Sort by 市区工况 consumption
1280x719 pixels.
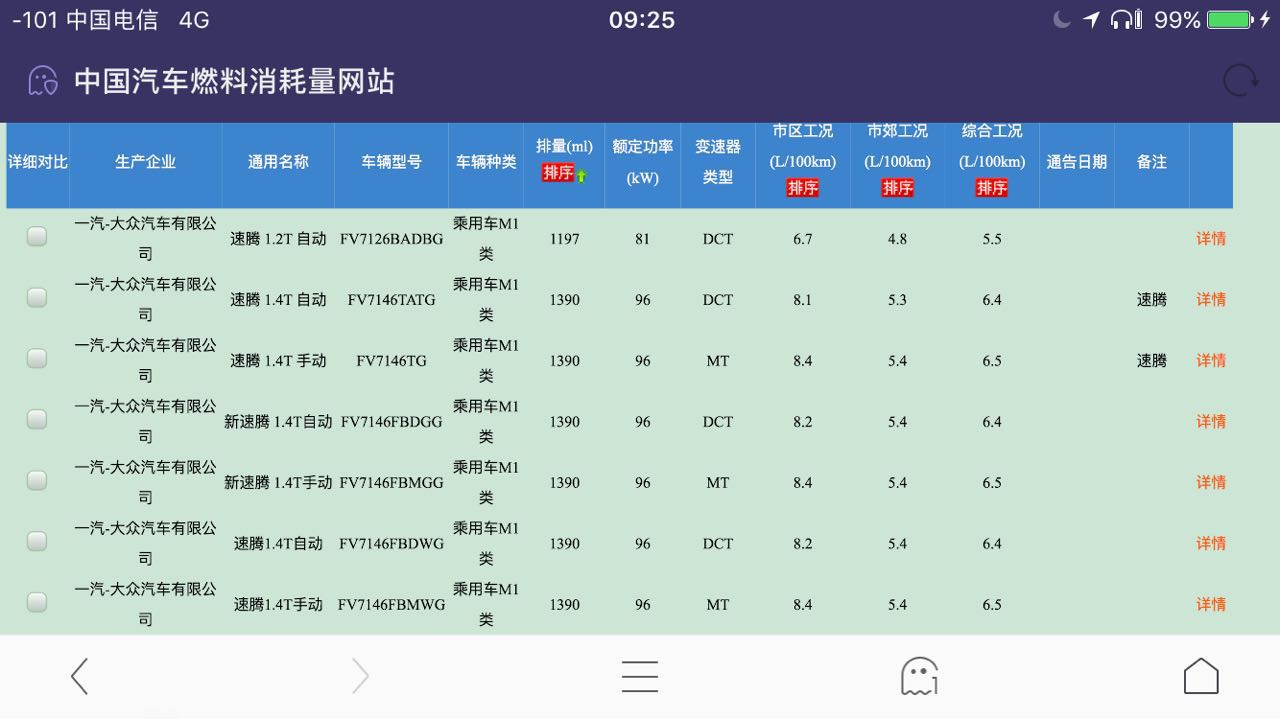tap(802, 188)
